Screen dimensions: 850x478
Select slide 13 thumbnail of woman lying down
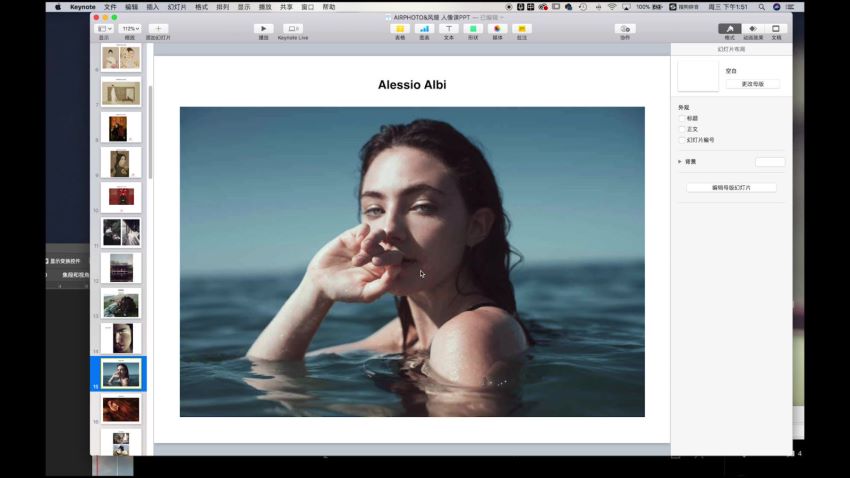(x=121, y=303)
